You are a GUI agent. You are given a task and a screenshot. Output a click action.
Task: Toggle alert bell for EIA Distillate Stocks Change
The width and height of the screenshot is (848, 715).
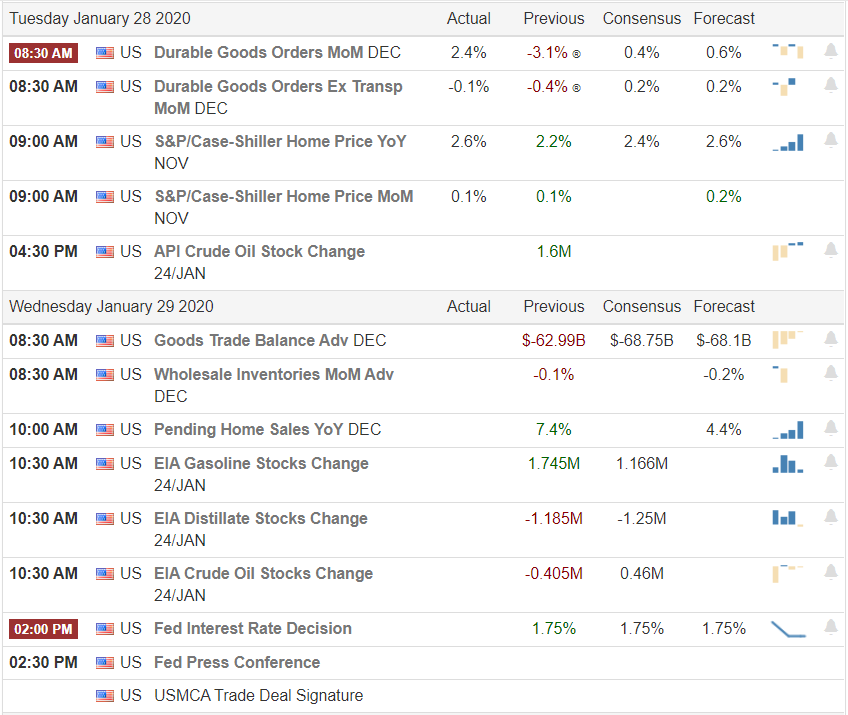830,518
